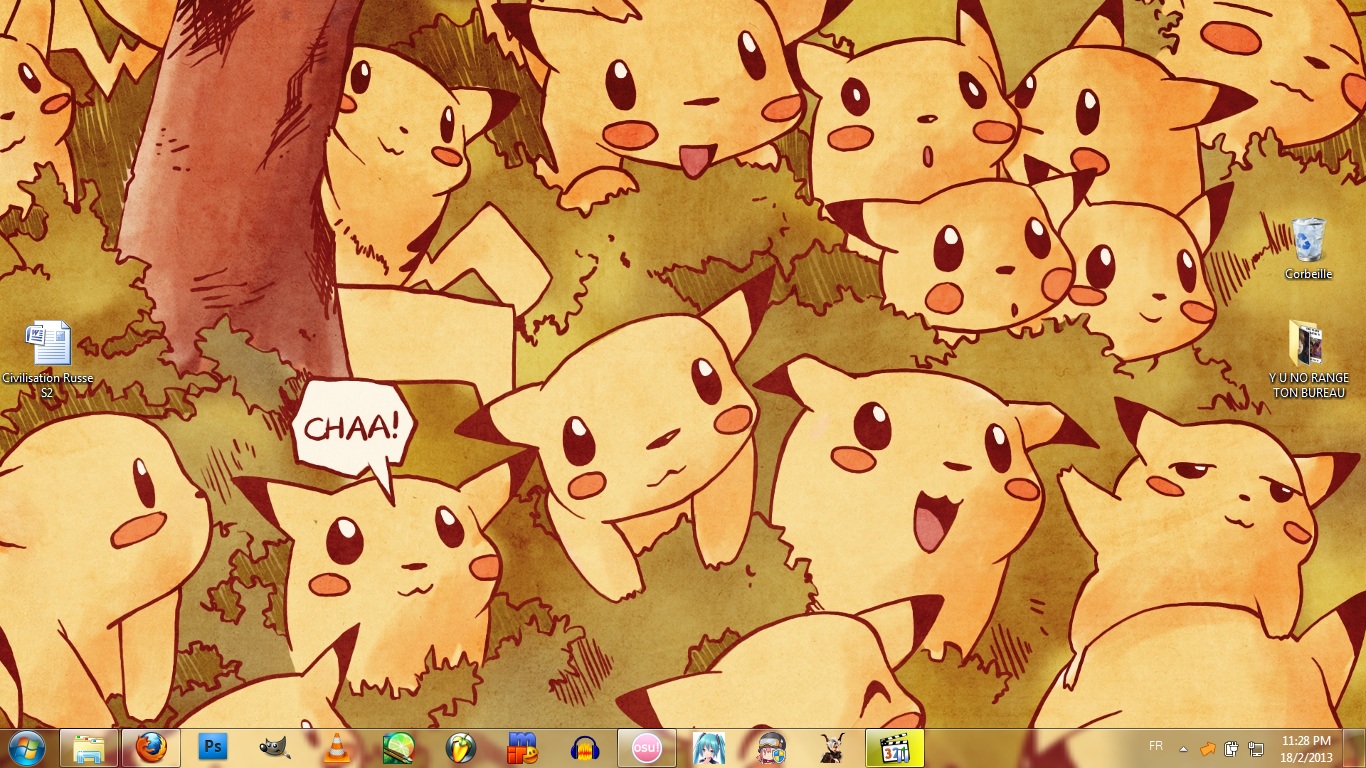
Task: Click the green round icon next to VLC
Action: [x=399, y=748]
